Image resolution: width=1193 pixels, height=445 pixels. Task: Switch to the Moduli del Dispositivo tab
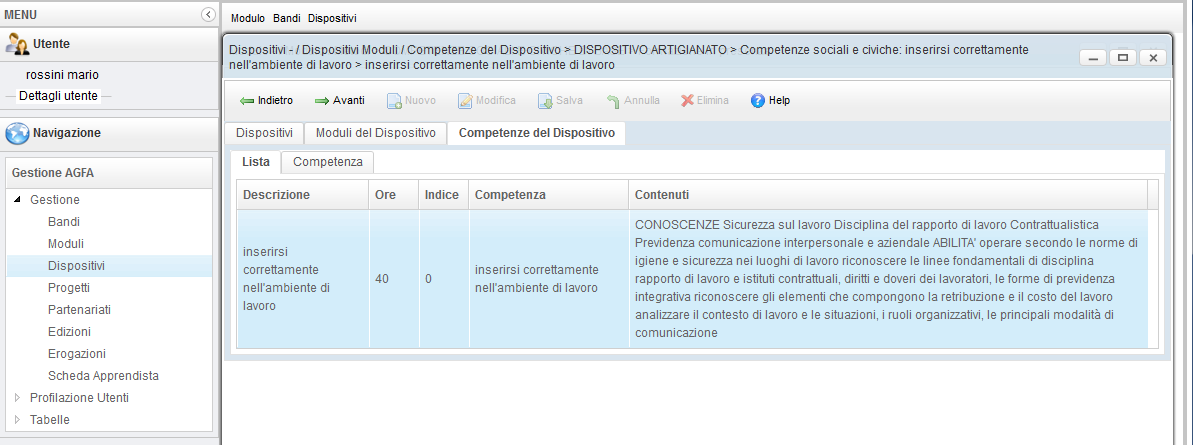[375, 133]
